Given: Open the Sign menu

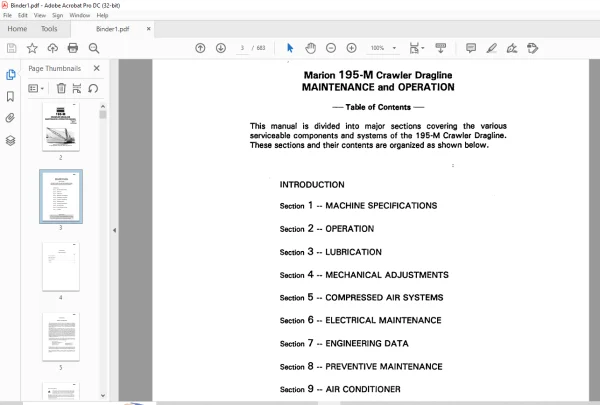Looking at the screenshot, I should [58, 15].
